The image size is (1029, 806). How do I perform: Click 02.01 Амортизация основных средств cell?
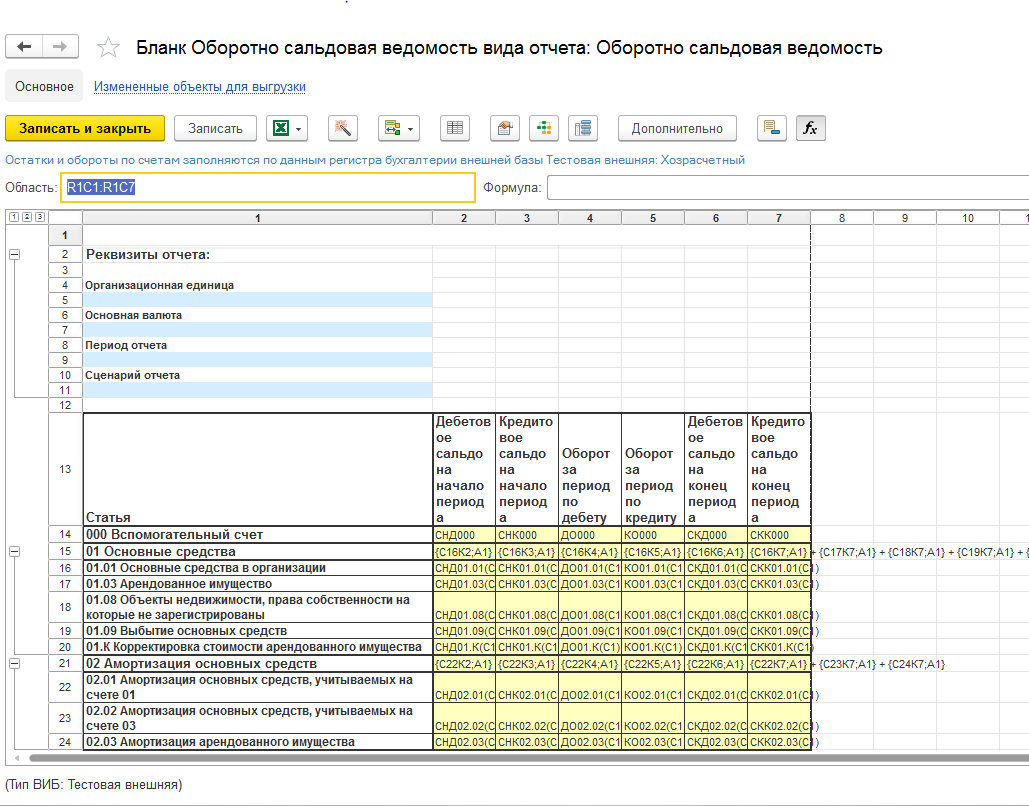coord(258,687)
